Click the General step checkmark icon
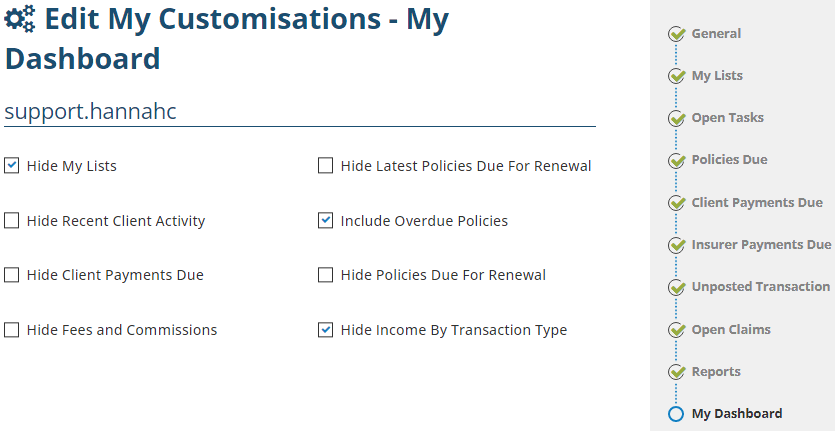 point(676,34)
